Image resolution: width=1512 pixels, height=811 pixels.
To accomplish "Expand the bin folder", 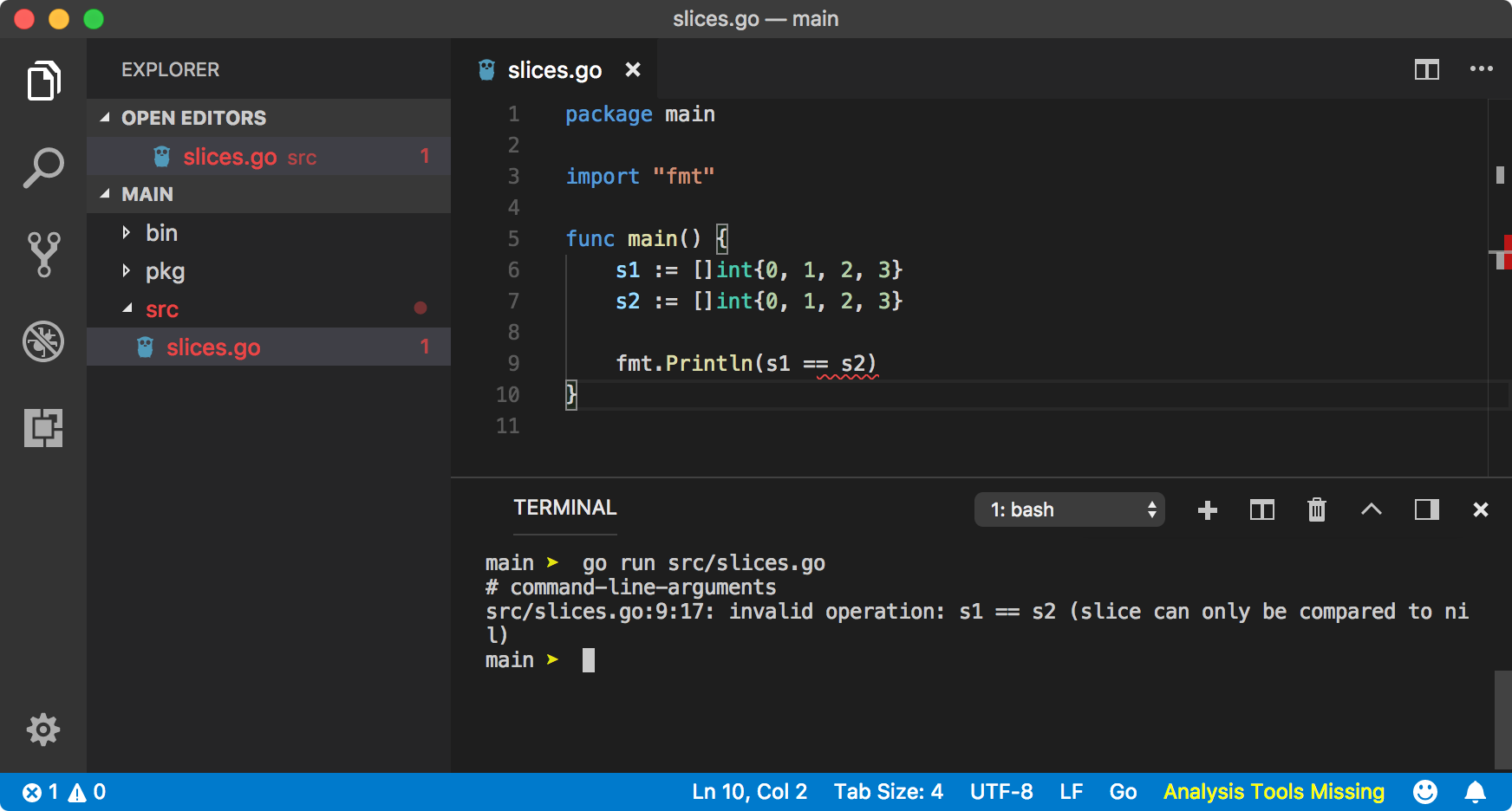I will 161,232.
